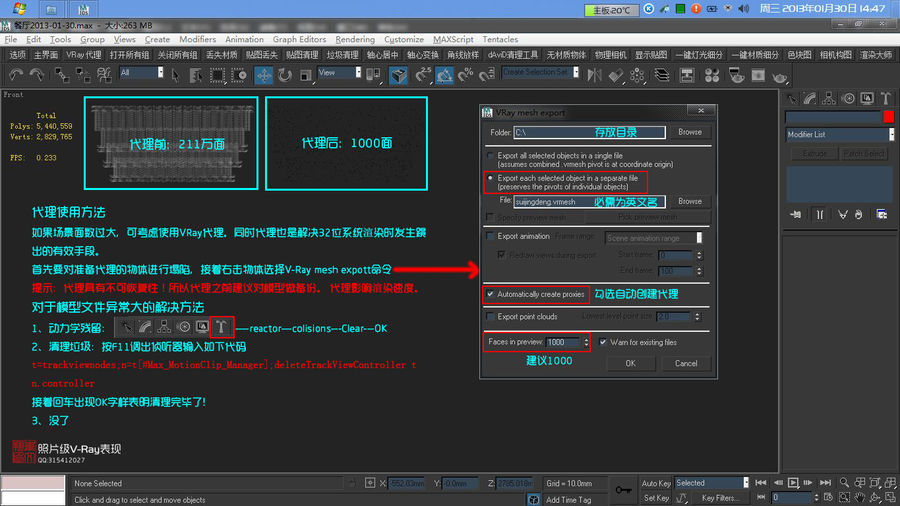
Task: Select the Select and Link tool
Action: [61, 75]
